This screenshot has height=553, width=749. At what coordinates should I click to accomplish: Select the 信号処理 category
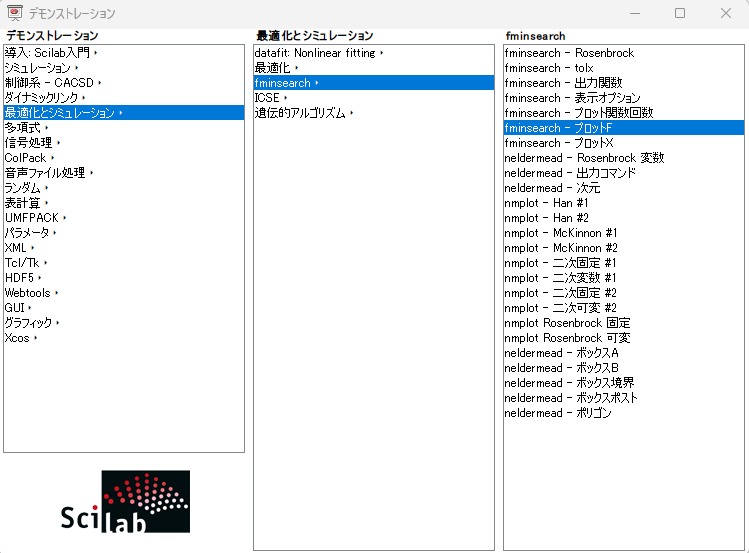[30, 143]
